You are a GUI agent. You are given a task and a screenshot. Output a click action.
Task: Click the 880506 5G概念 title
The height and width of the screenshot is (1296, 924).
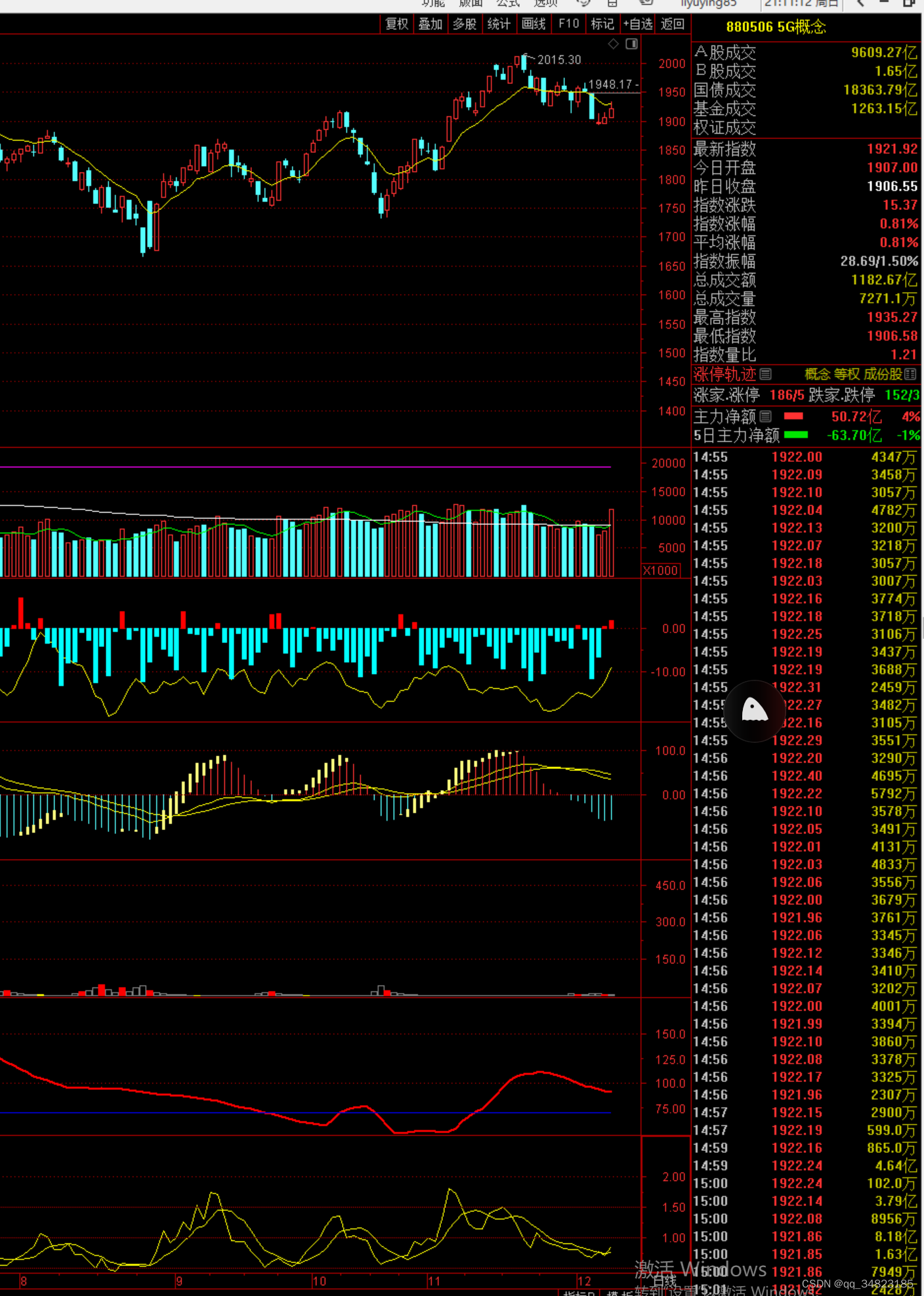click(x=776, y=27)
